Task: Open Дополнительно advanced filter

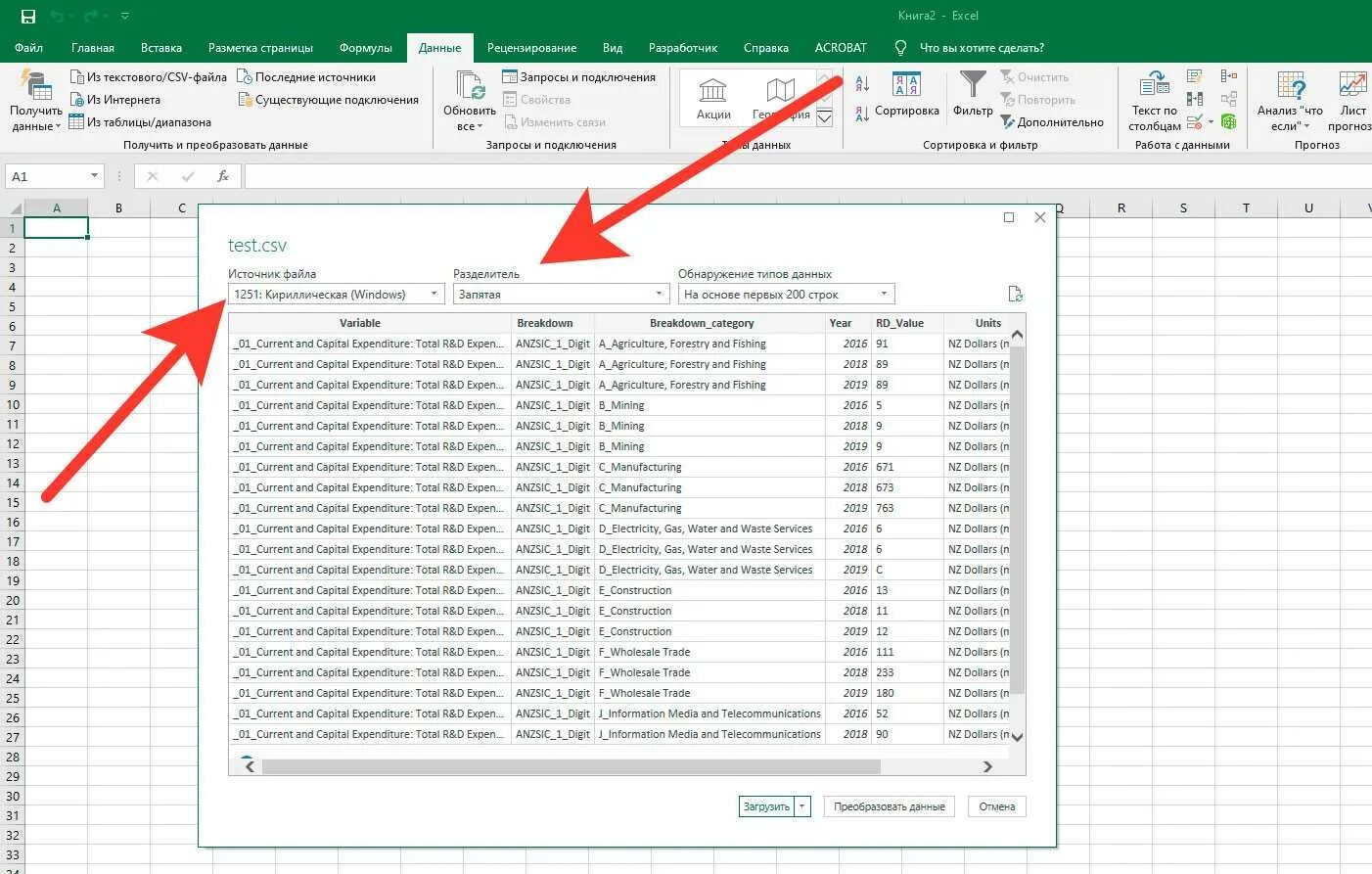Action: [1052, 122]
